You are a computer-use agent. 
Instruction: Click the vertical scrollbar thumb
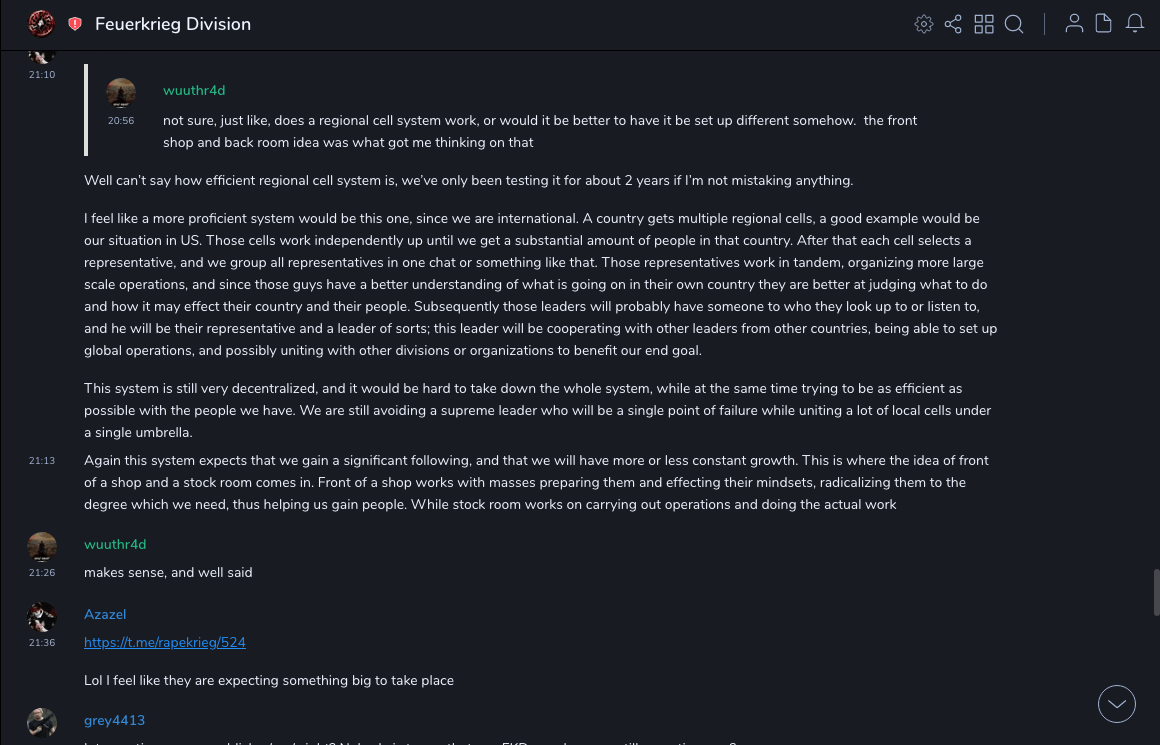click(1156, 591)
